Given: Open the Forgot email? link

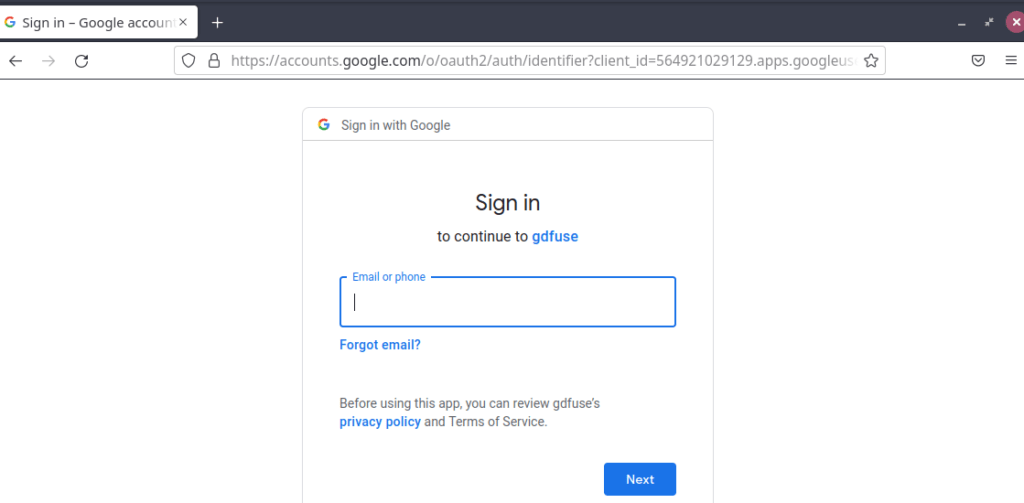Looking at the screenshot, I should click(x=380, y=345).
